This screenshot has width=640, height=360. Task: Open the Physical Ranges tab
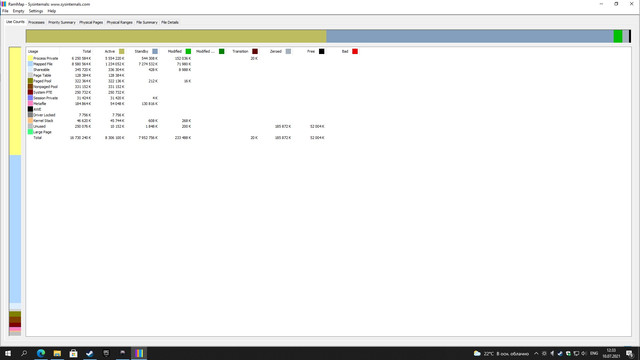(x=119, y=22)
